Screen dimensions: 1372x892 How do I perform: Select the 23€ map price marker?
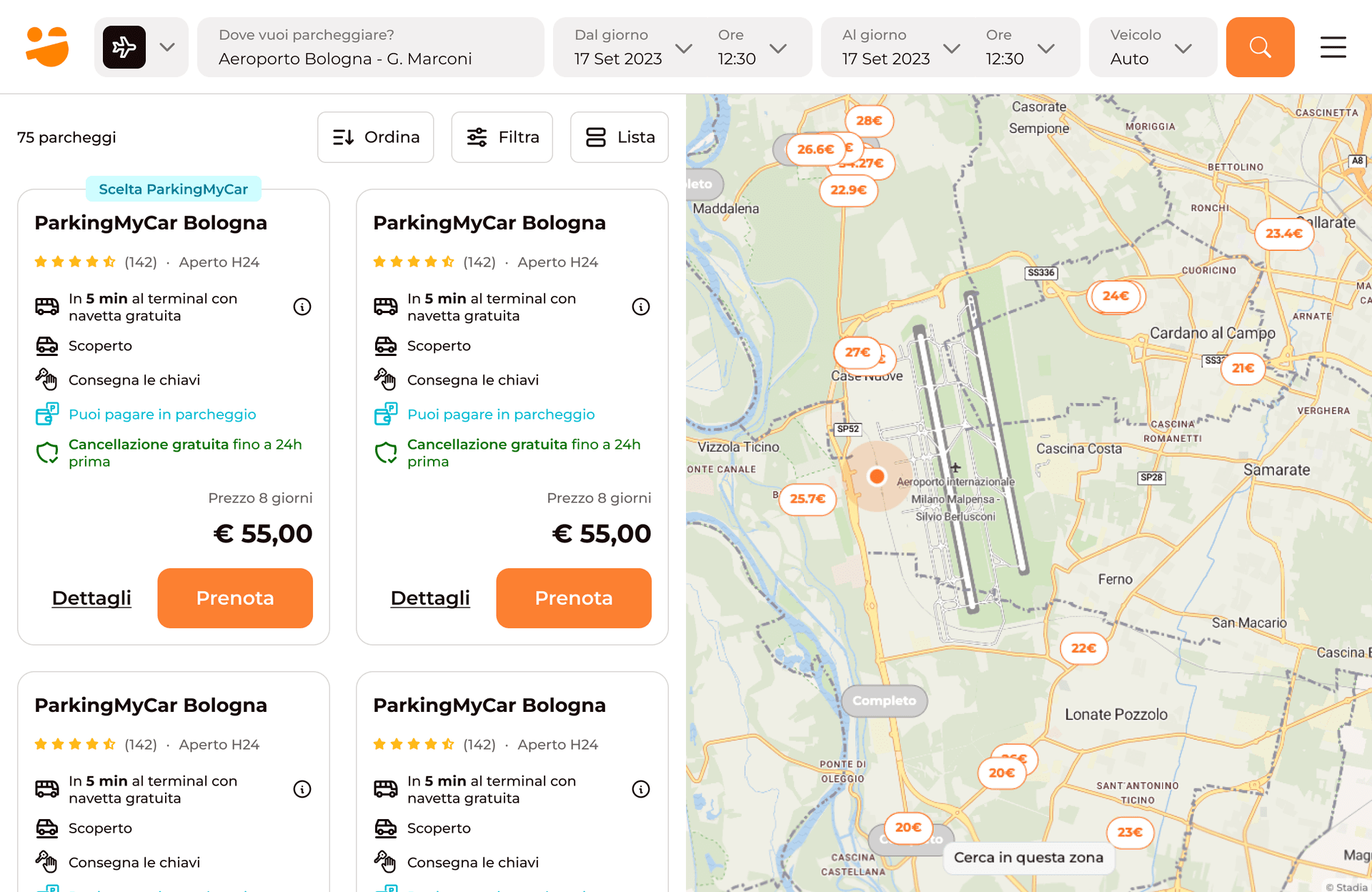pyautogui.click(x=1130, y=833)
